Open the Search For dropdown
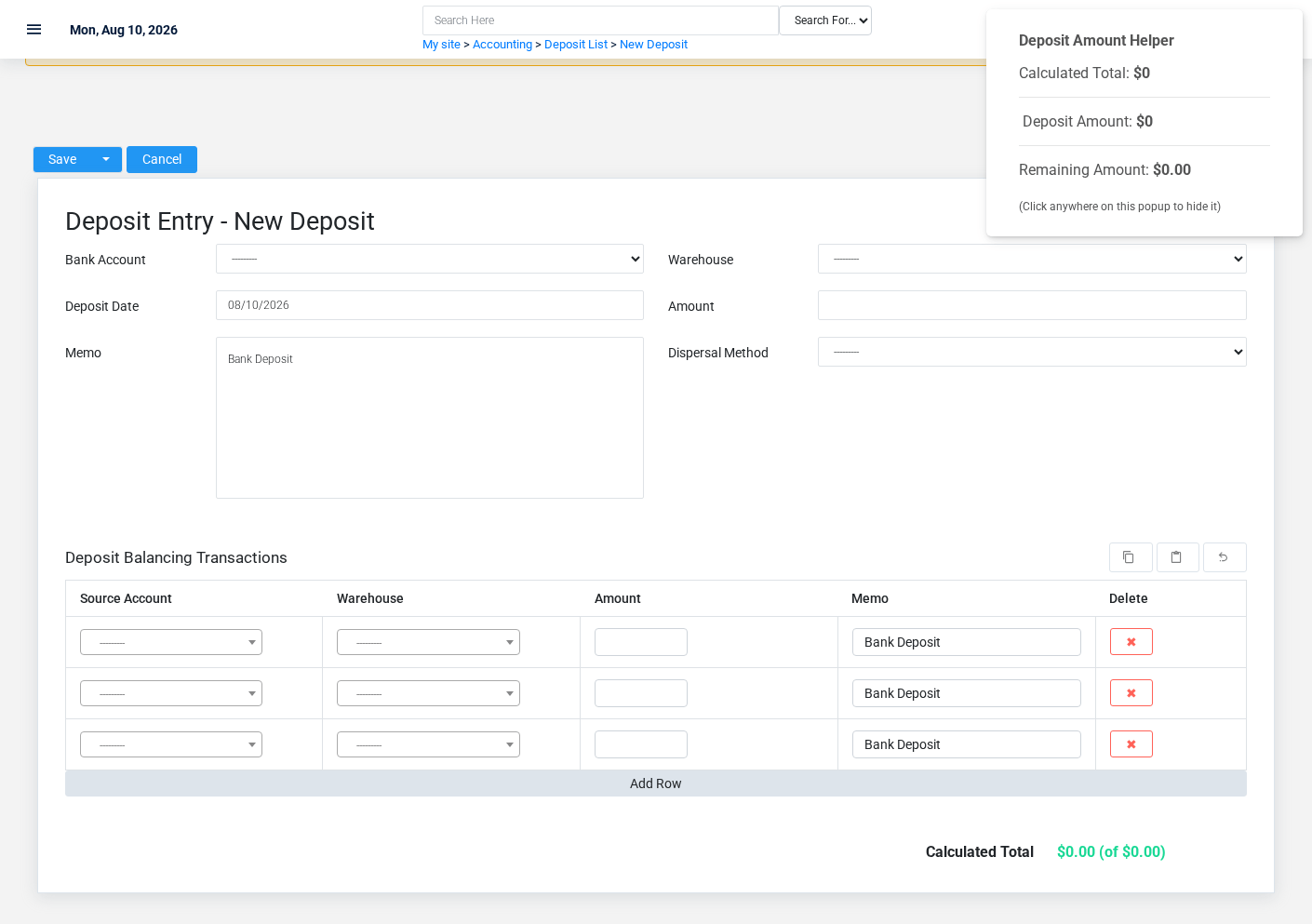 pos(825,20)
